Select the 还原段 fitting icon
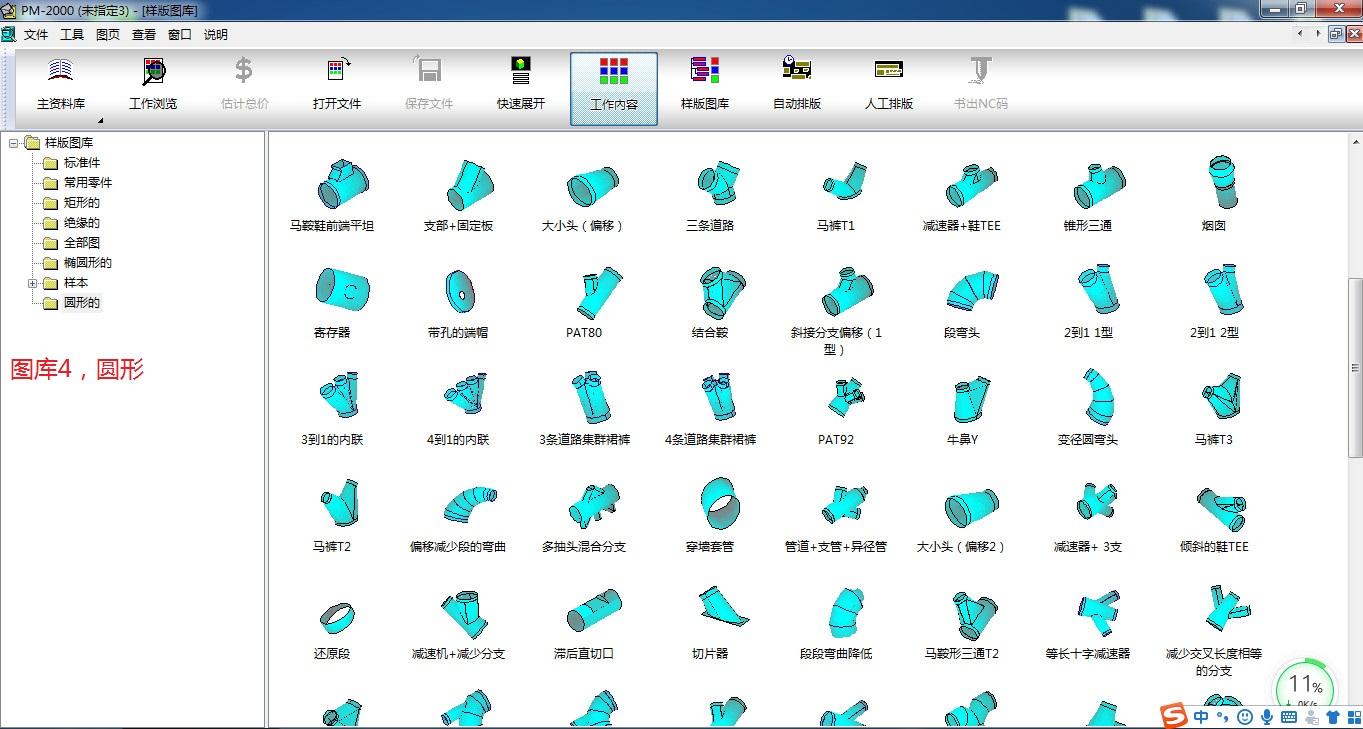The width and height of the screenshot is (1363, 729). click(335, 618)
